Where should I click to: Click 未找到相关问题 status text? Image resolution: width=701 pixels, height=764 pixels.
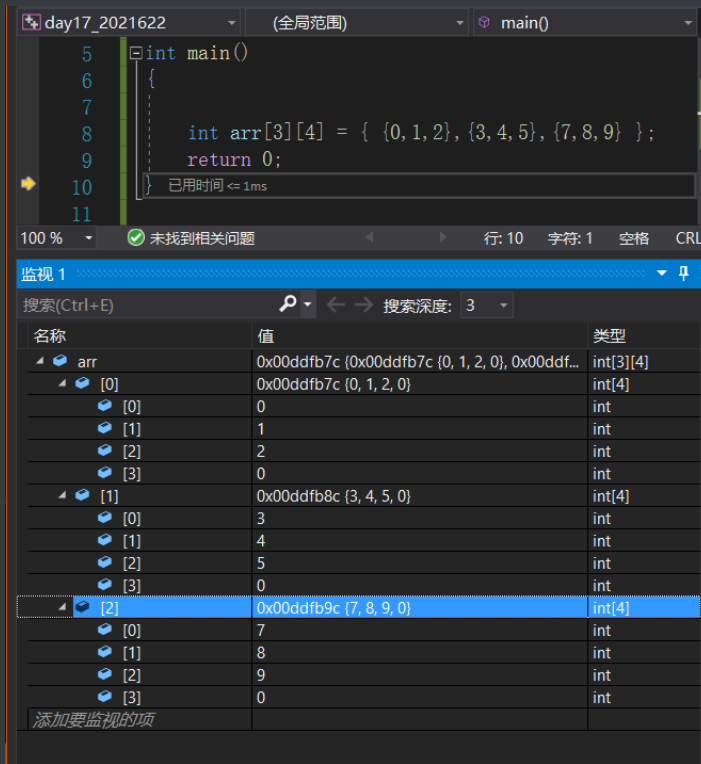202,238
